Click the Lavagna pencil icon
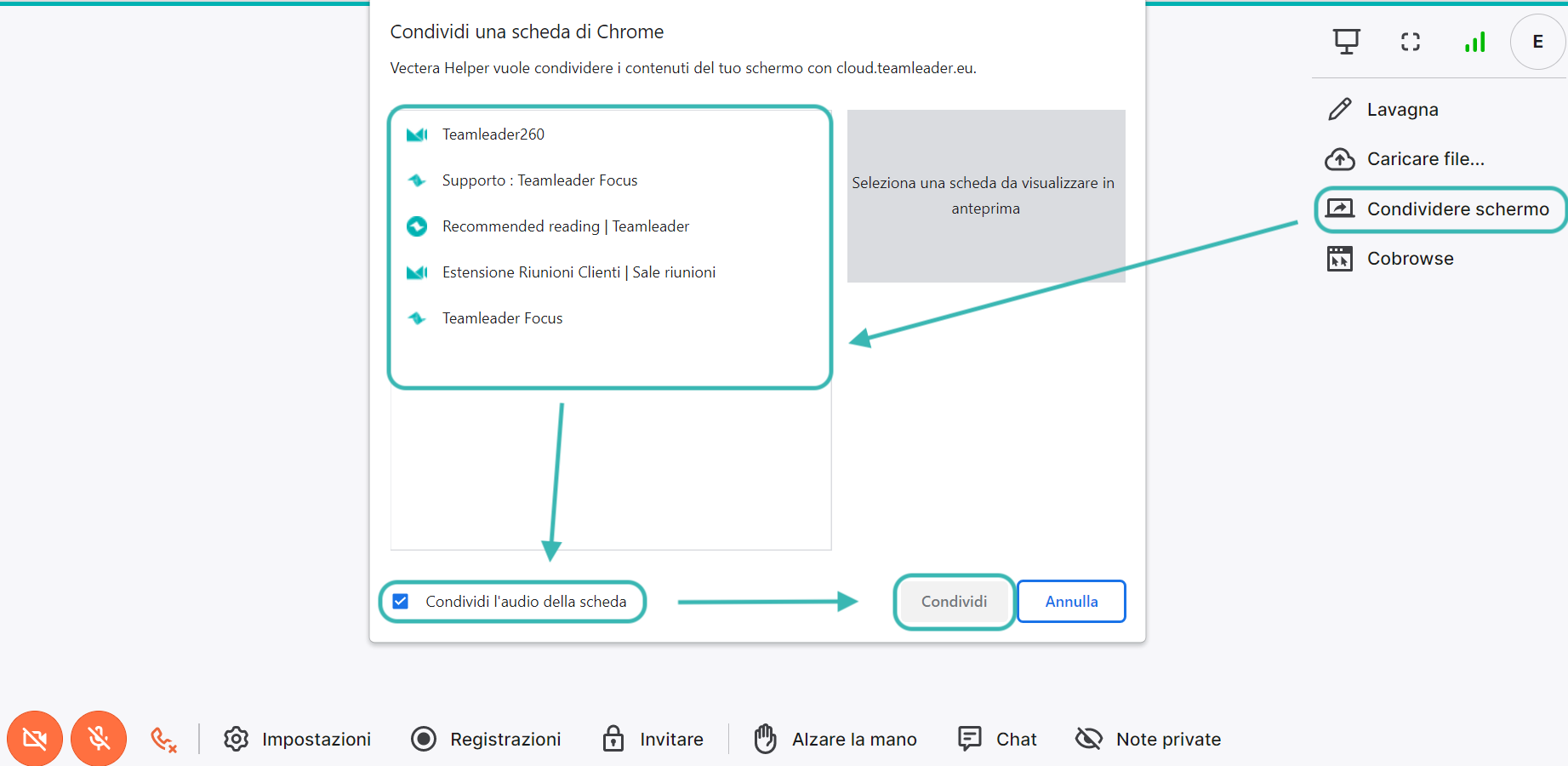1568x766 pixels. (1340, 109)
